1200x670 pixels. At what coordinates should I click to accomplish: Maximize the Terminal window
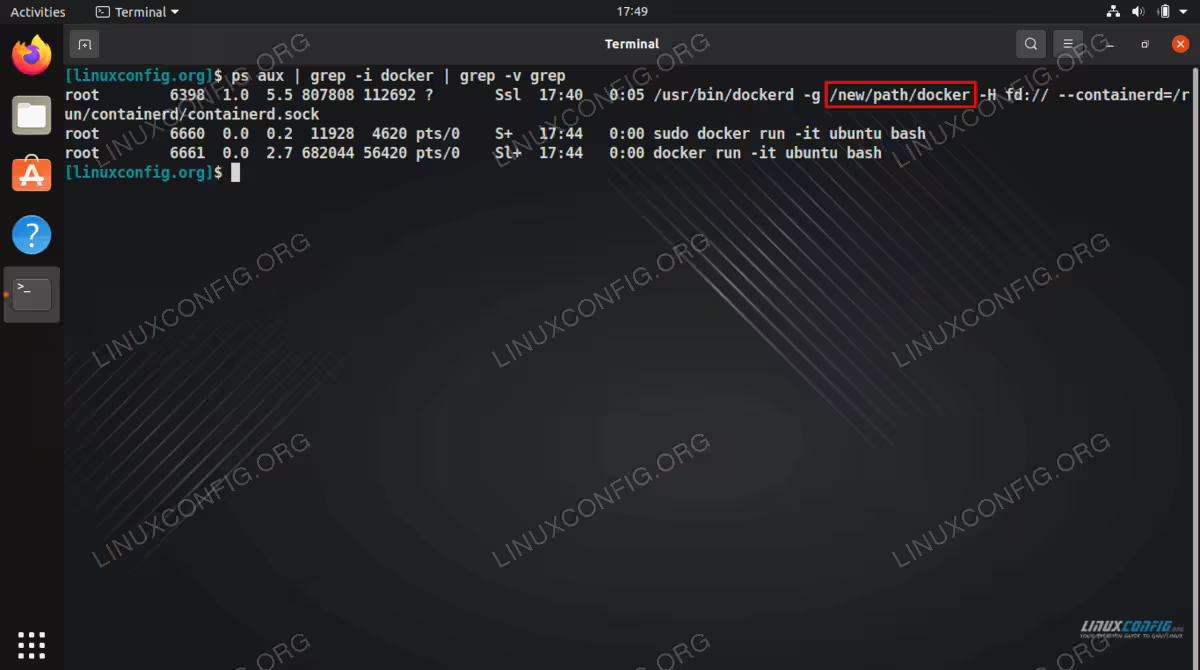[x=1146, y=44]
